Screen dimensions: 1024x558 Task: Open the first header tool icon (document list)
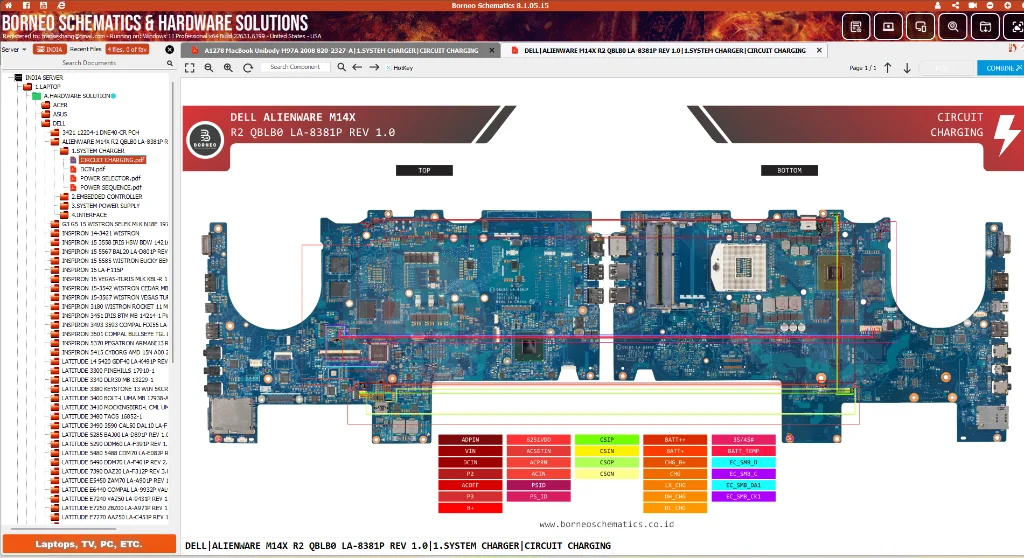[856, 27]
